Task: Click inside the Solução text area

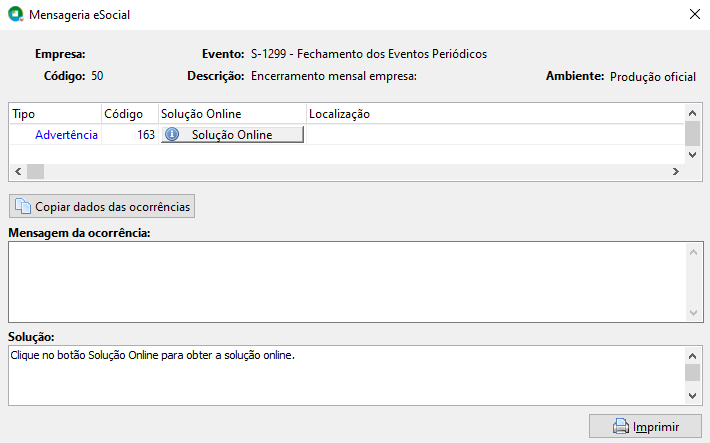Action: tap(347, 376)
